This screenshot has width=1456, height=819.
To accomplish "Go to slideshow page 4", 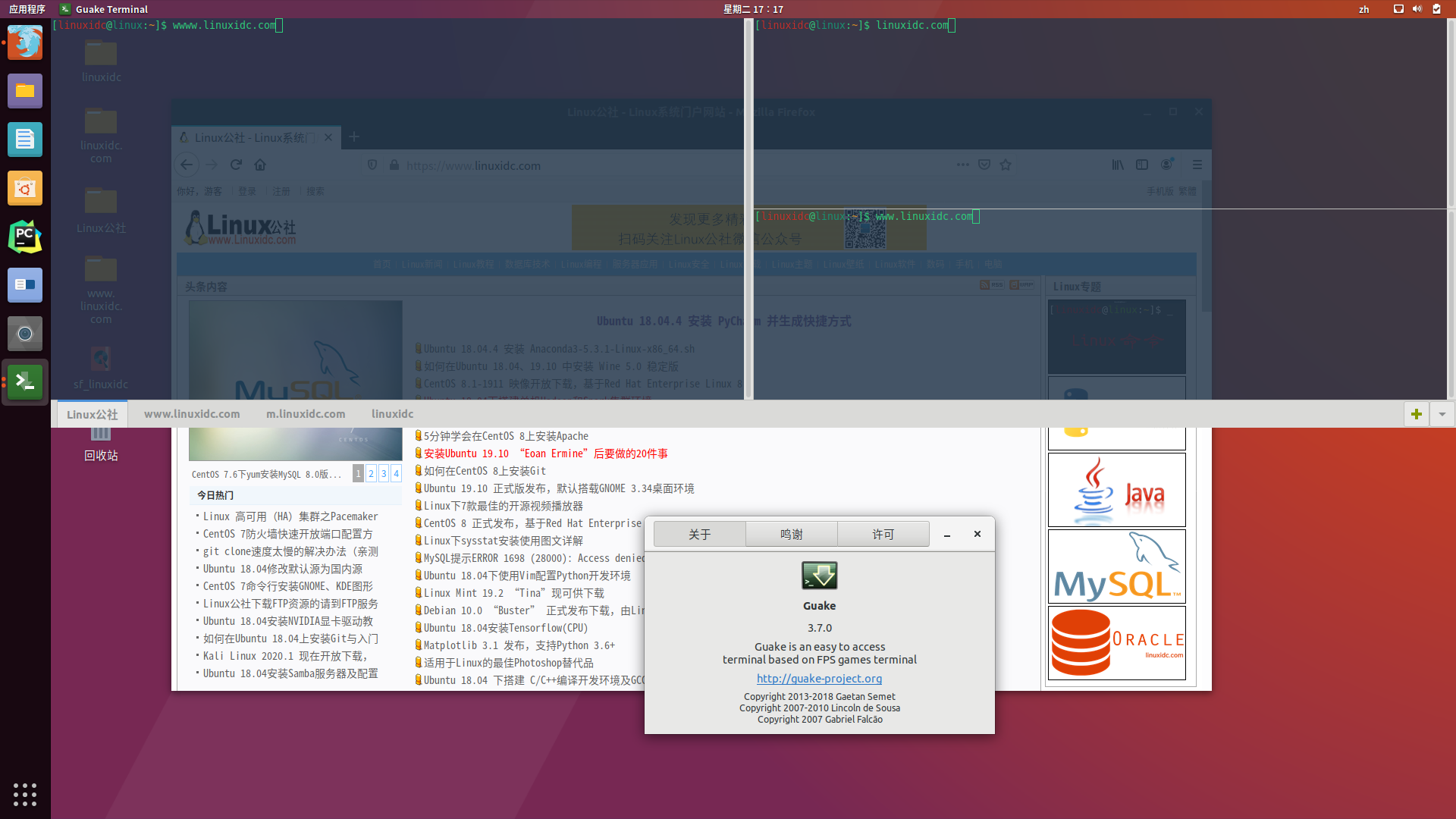I will click(396, 473).
